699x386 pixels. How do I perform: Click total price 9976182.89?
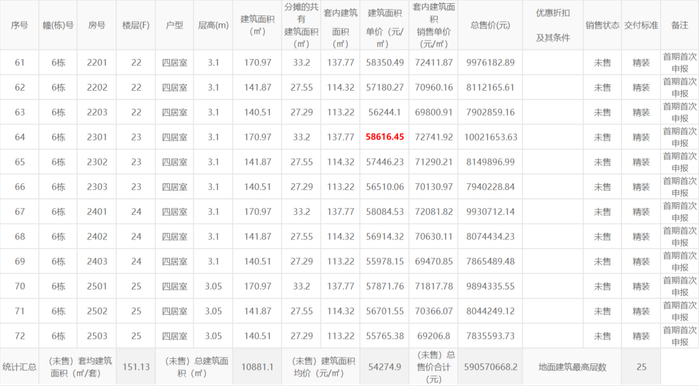point(490,63)
